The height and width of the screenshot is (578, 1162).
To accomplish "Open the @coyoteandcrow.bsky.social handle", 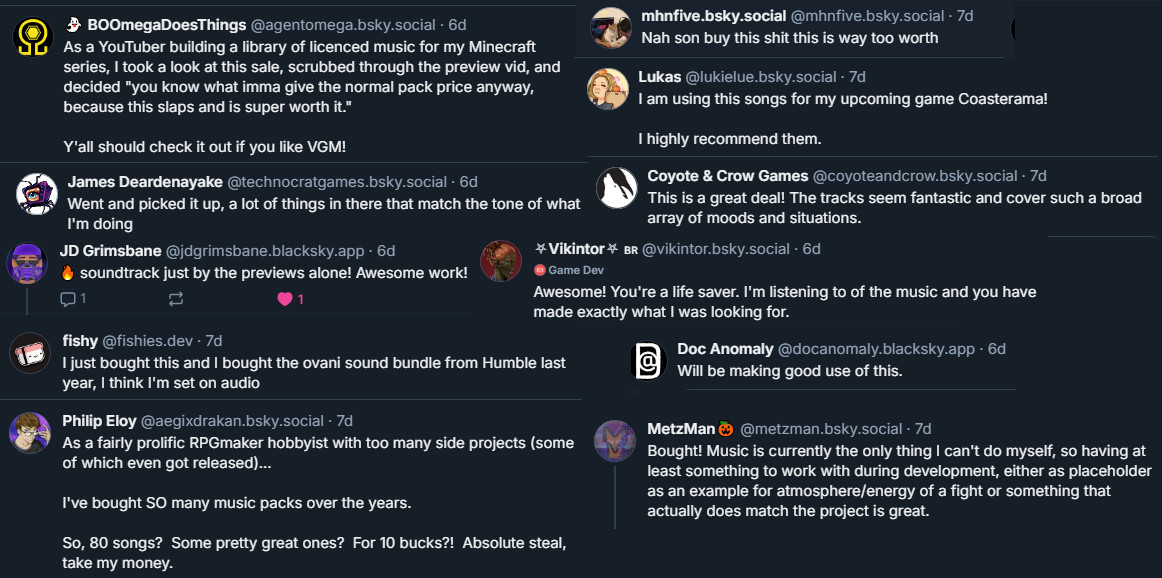I will [915, 176].
